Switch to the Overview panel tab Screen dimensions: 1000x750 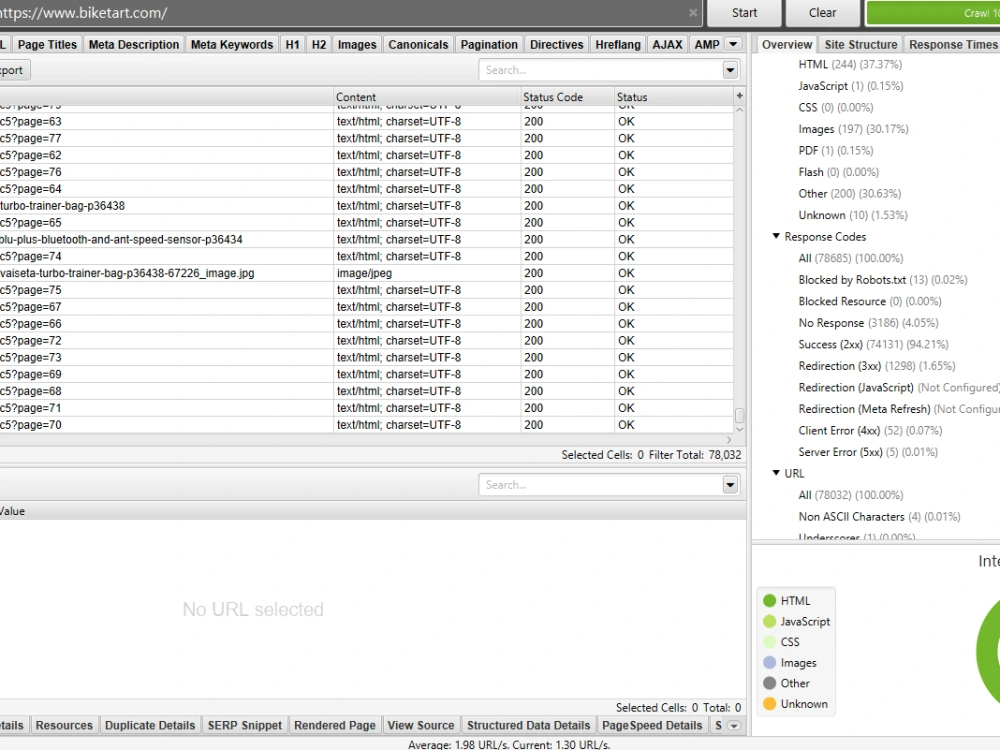click(x=787, y=45)
